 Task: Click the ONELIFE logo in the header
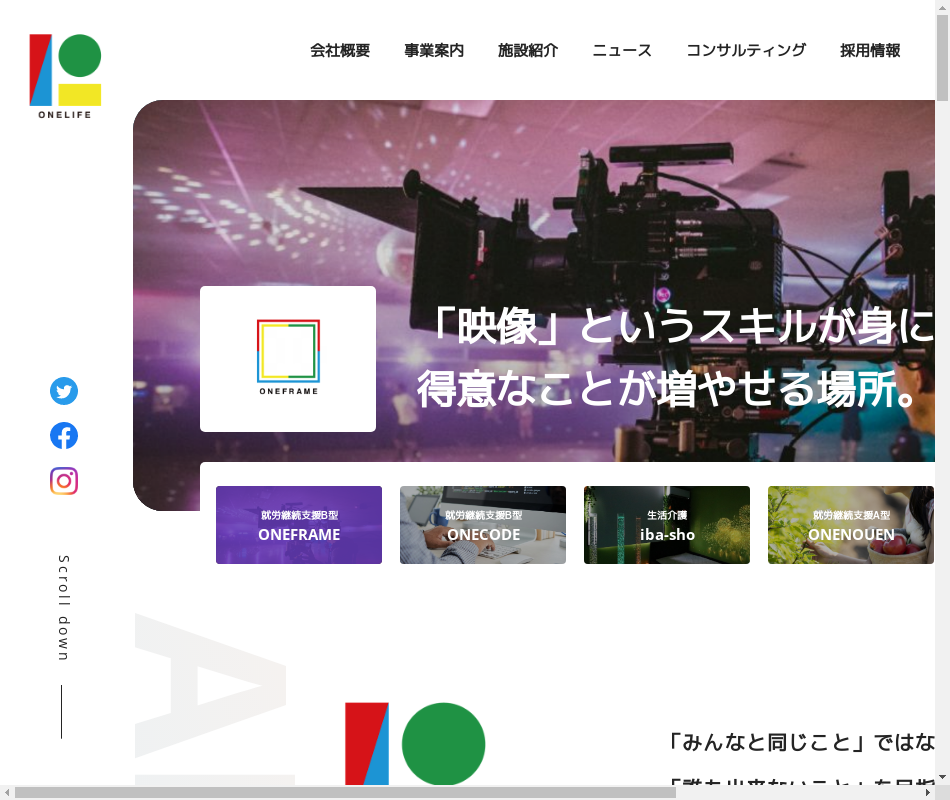point(65,77)
